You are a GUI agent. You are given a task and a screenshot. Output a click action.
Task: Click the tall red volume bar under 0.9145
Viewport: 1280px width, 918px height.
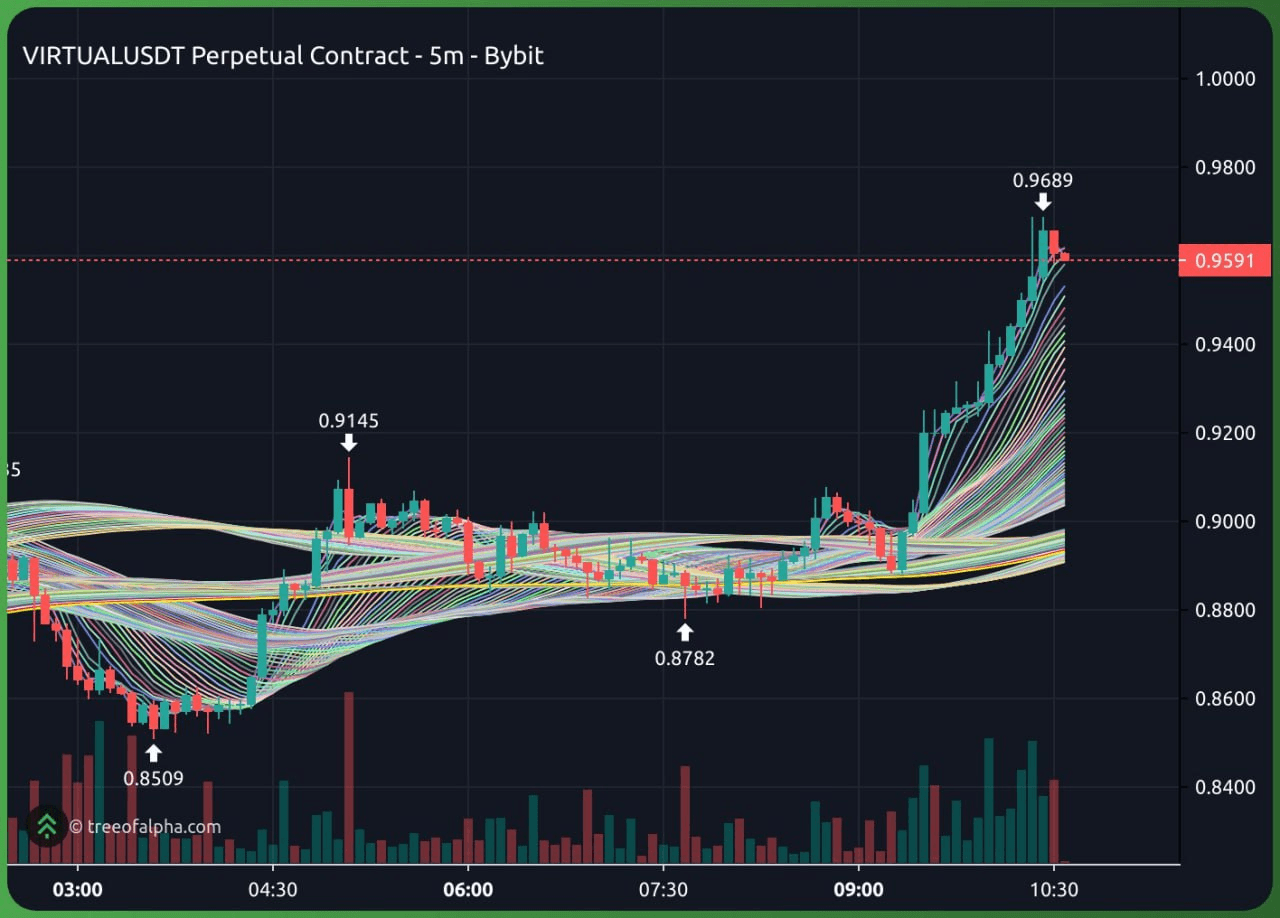[349, 777]
